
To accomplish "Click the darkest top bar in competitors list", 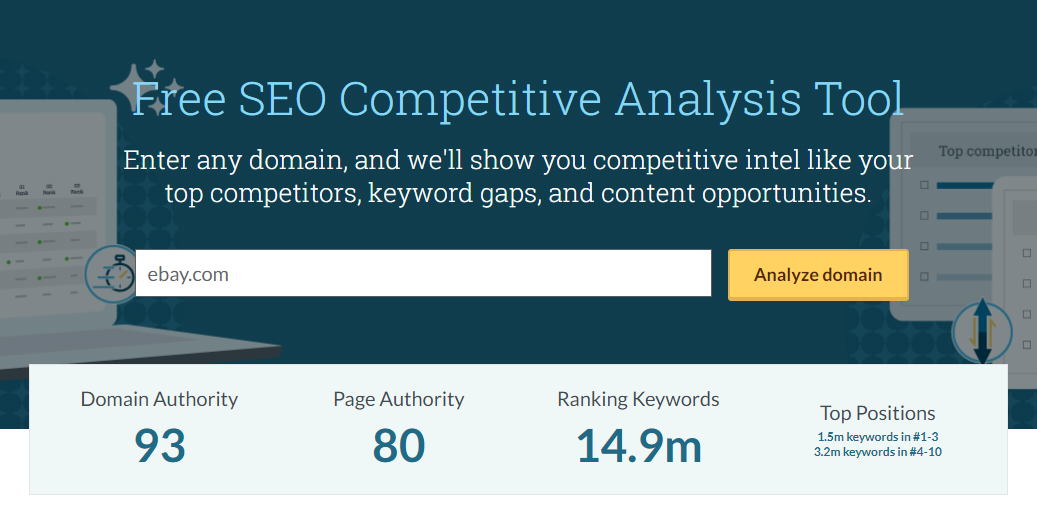I will [x=962, y=185].
